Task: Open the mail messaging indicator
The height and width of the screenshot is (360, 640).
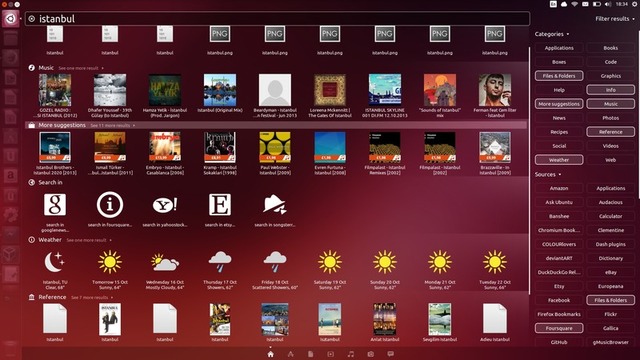Action: (x=585, y=4)
